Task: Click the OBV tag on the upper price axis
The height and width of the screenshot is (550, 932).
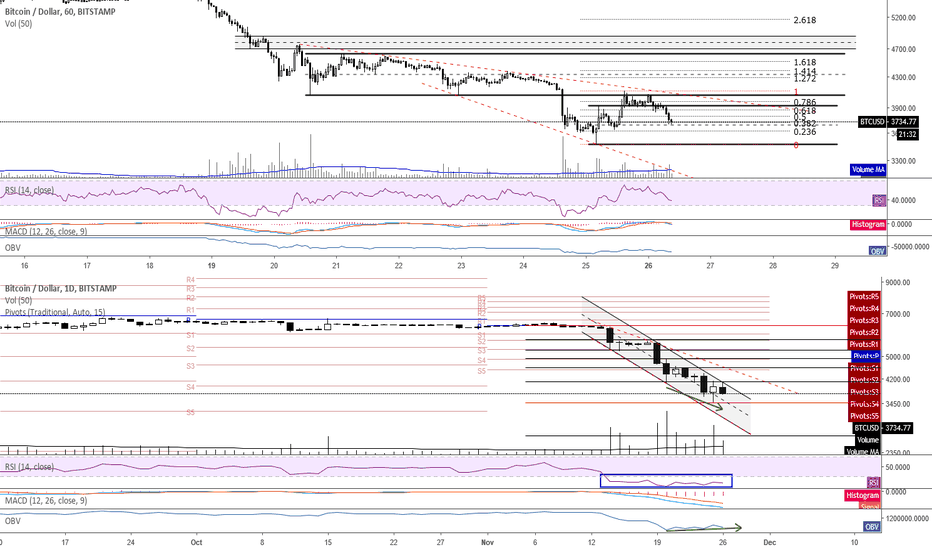Action: 877,251
